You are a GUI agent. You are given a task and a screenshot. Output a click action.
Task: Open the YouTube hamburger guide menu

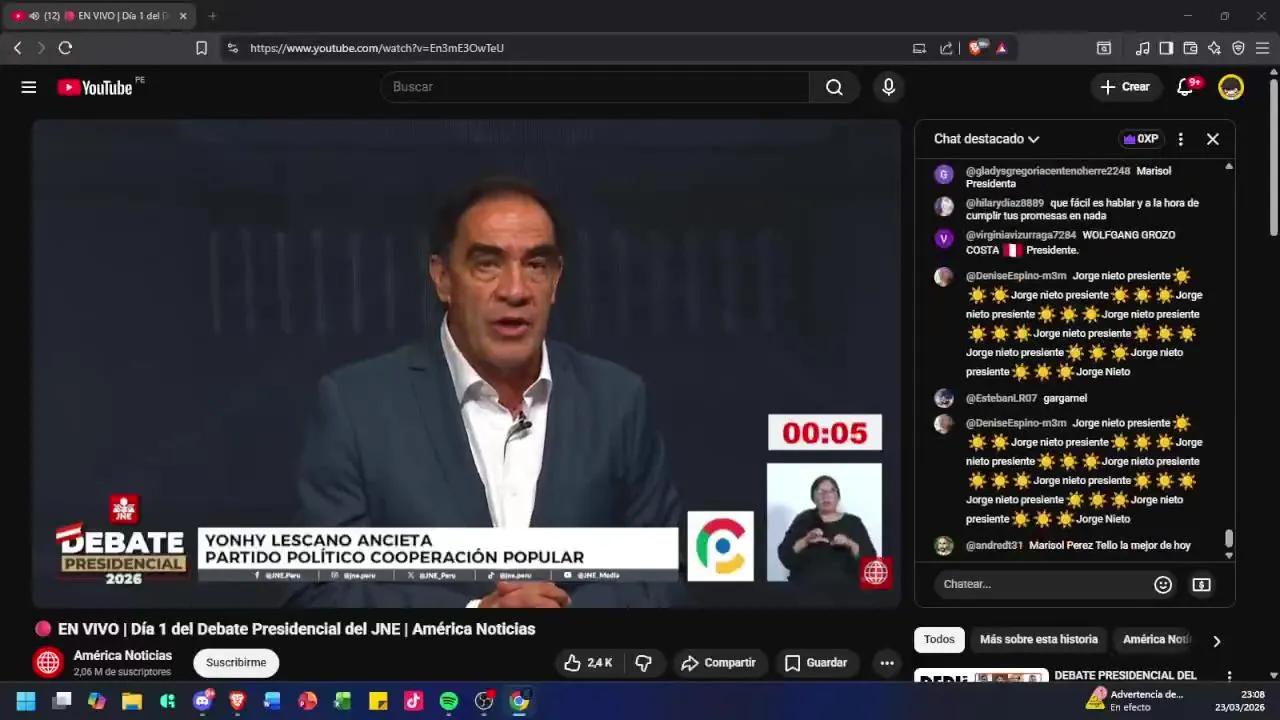coord(29,87)
